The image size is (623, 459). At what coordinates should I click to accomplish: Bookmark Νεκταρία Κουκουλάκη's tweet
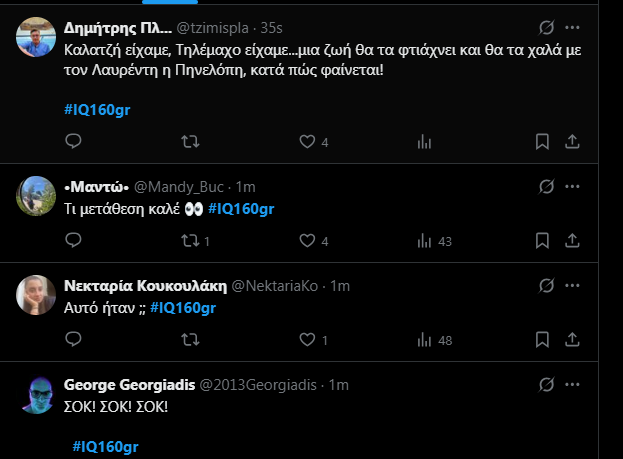[x=542, y=340]
